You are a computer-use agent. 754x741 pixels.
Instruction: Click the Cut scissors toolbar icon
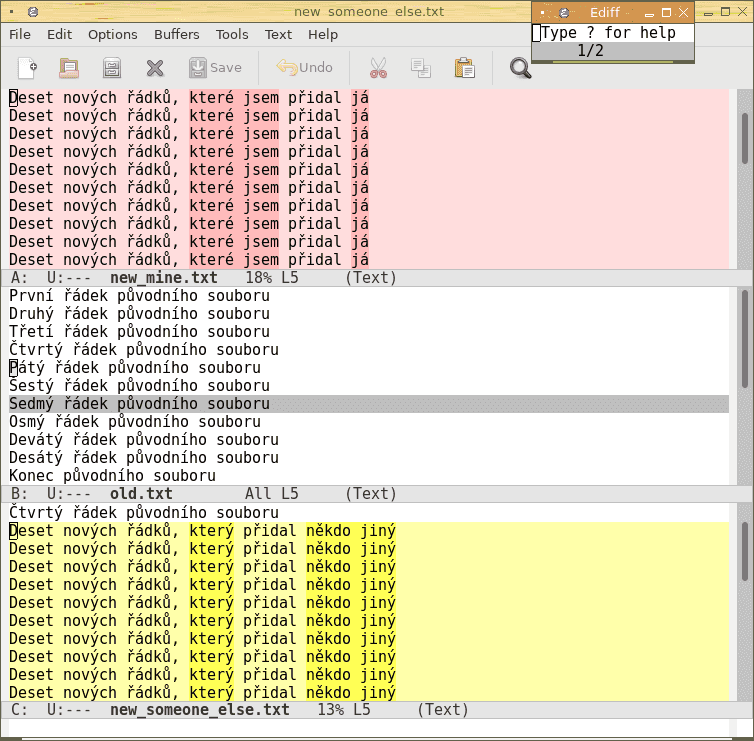(x=378, y=68)
